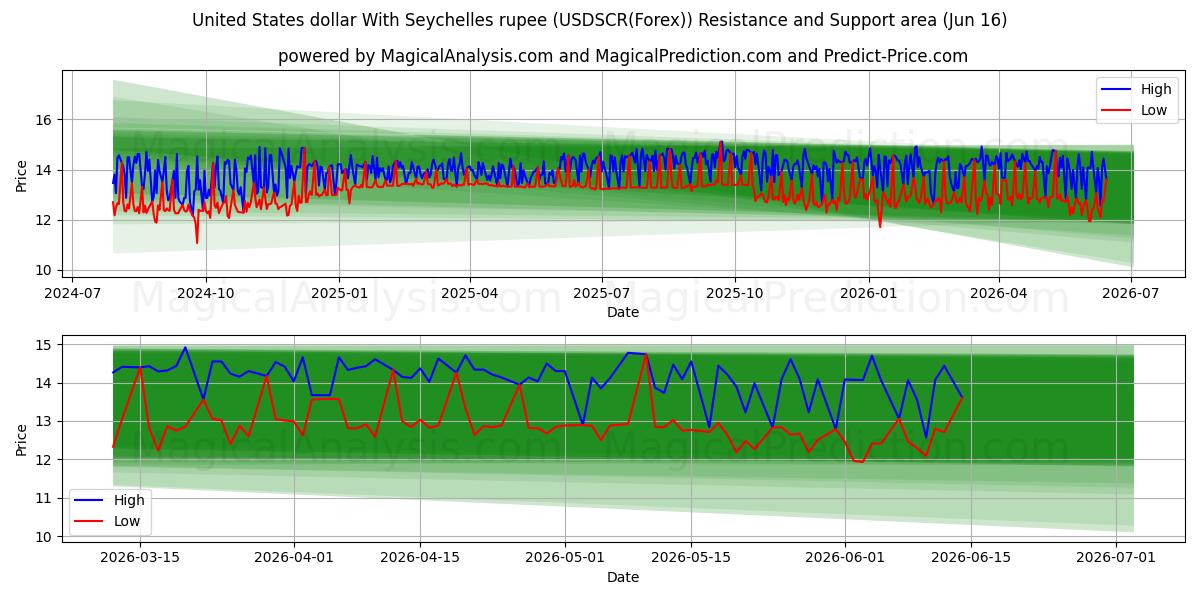1200x600 pixels.
Task: Click the '2026-05-01' tick label on bottom chart
Action: (566, 560)
